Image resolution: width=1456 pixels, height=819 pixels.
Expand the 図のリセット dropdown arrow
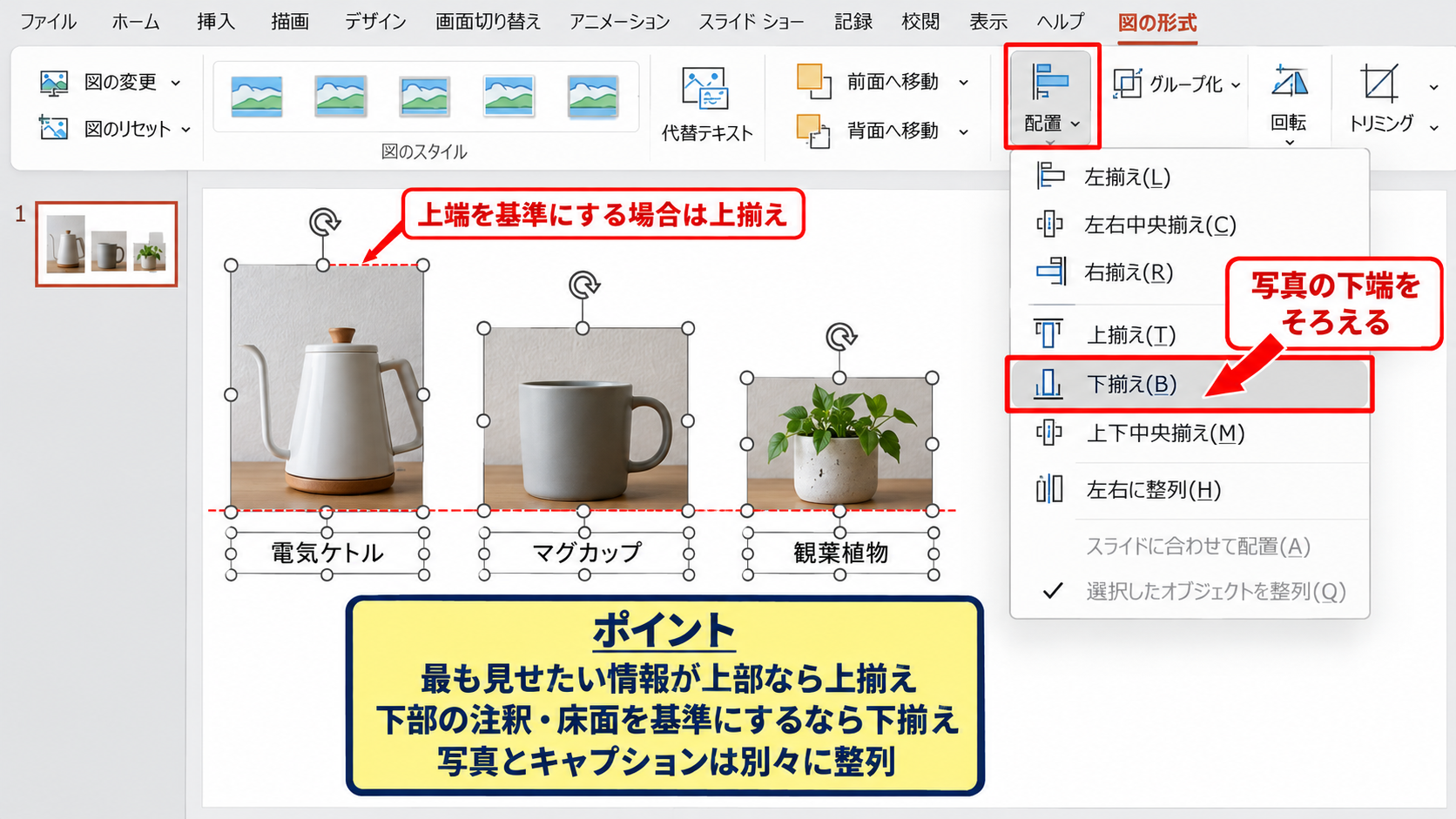185,130
